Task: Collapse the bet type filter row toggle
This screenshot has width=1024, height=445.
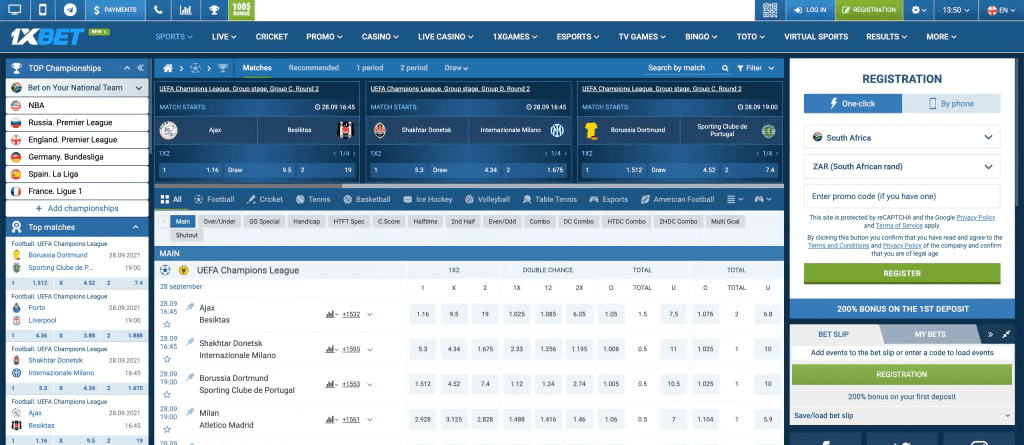Action: coord(163,222)
